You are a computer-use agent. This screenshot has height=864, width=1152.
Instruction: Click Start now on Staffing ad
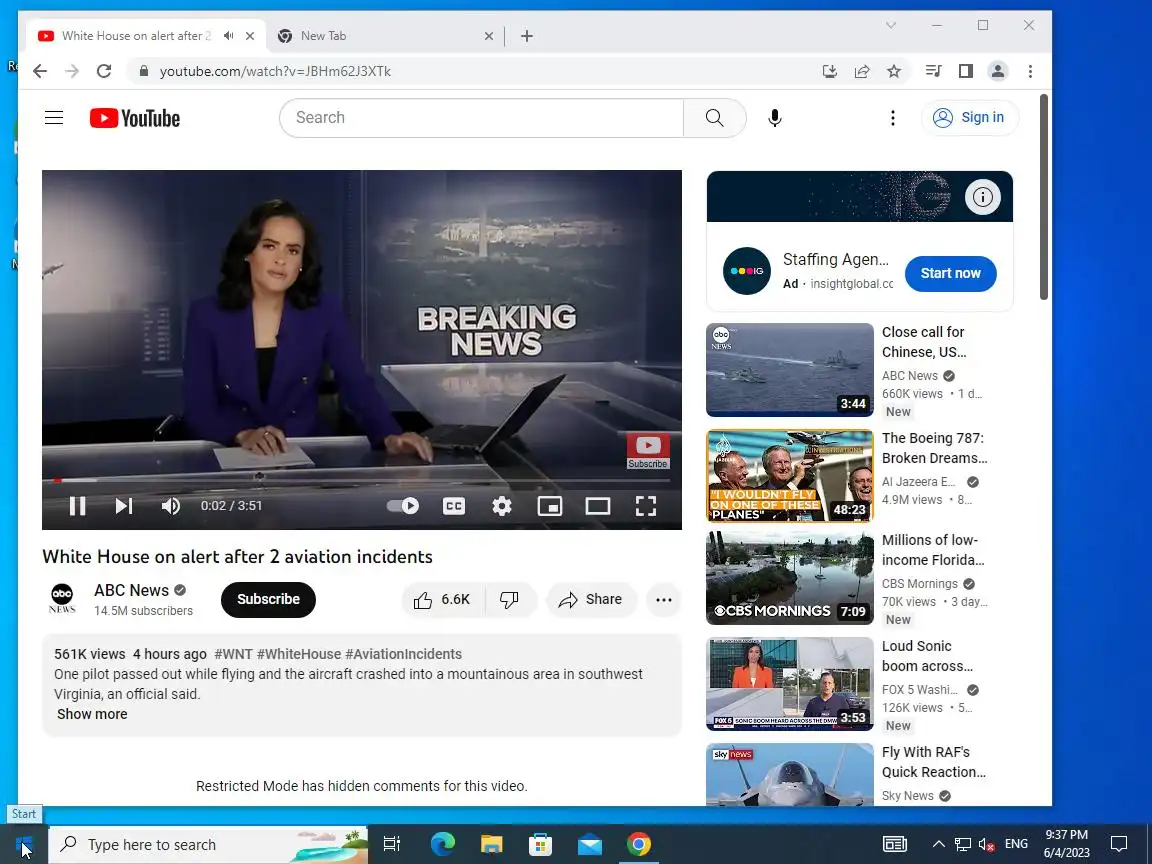coord(951,273)
